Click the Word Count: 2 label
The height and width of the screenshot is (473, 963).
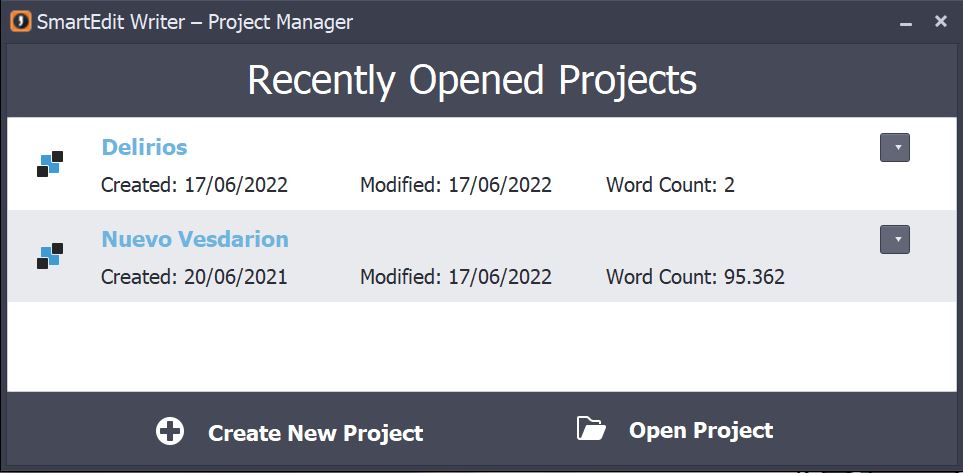point(670,185)
